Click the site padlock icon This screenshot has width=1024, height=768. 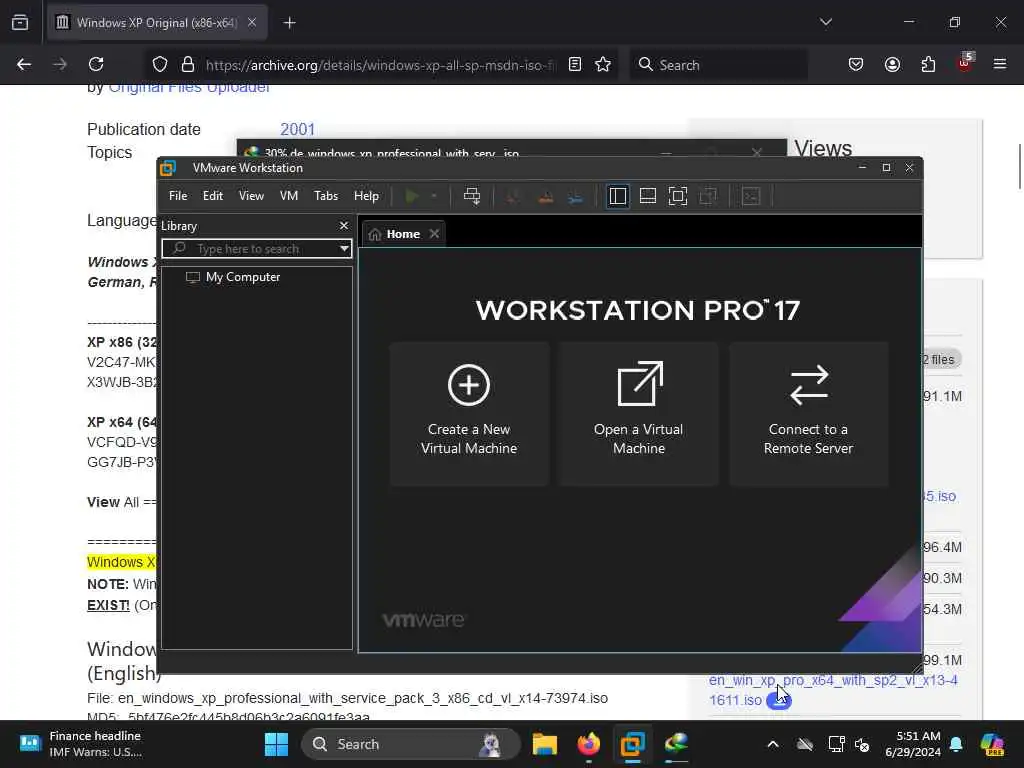pyautogui.click(x=188, y=65)
